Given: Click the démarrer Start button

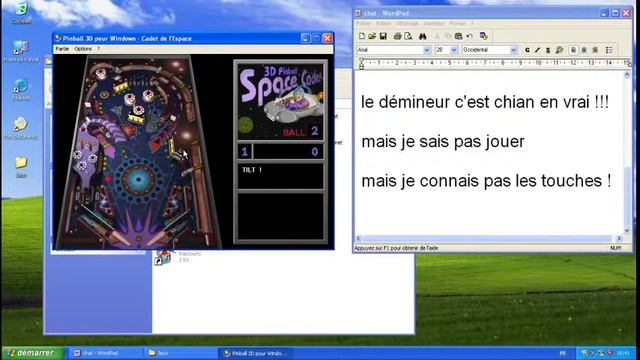Looking at the screenshot, I should click(33, 353).
